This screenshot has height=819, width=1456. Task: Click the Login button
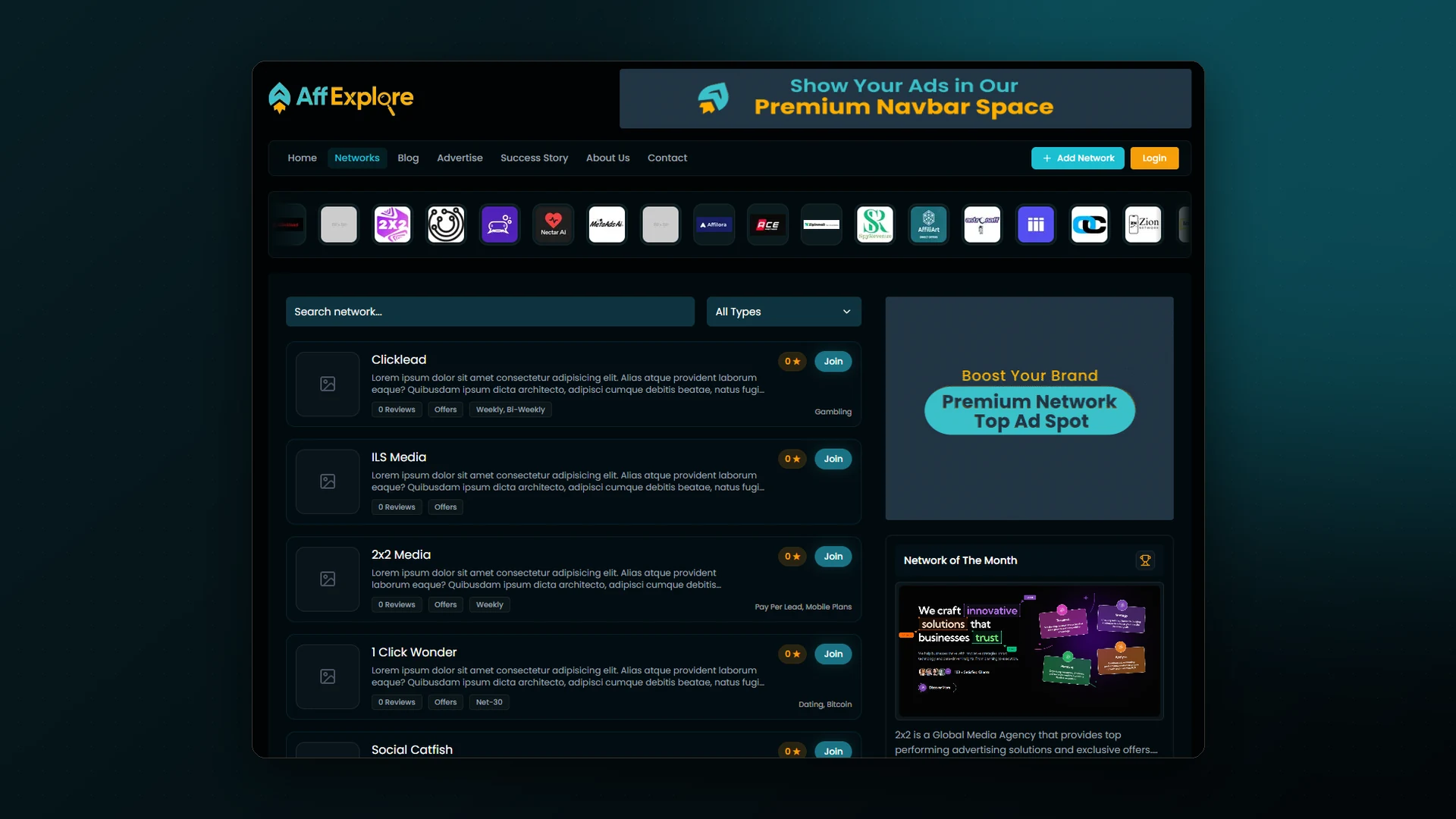[1154, 158]
